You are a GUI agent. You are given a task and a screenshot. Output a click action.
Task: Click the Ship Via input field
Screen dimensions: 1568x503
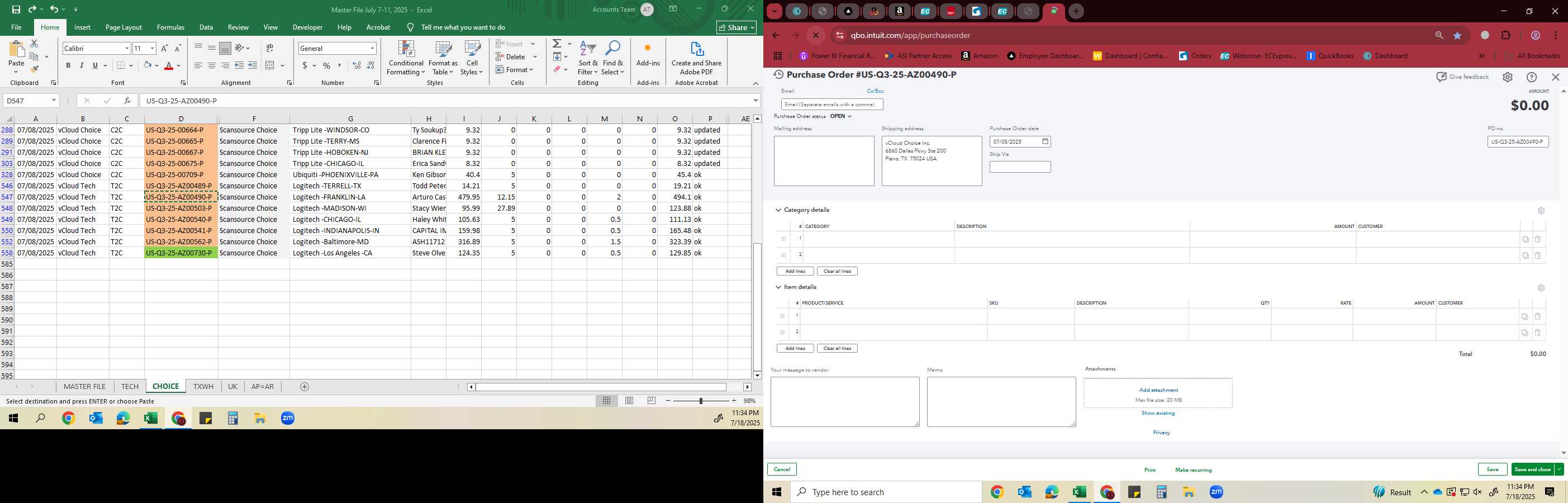pyautogui.click(x=1020, y=167)
